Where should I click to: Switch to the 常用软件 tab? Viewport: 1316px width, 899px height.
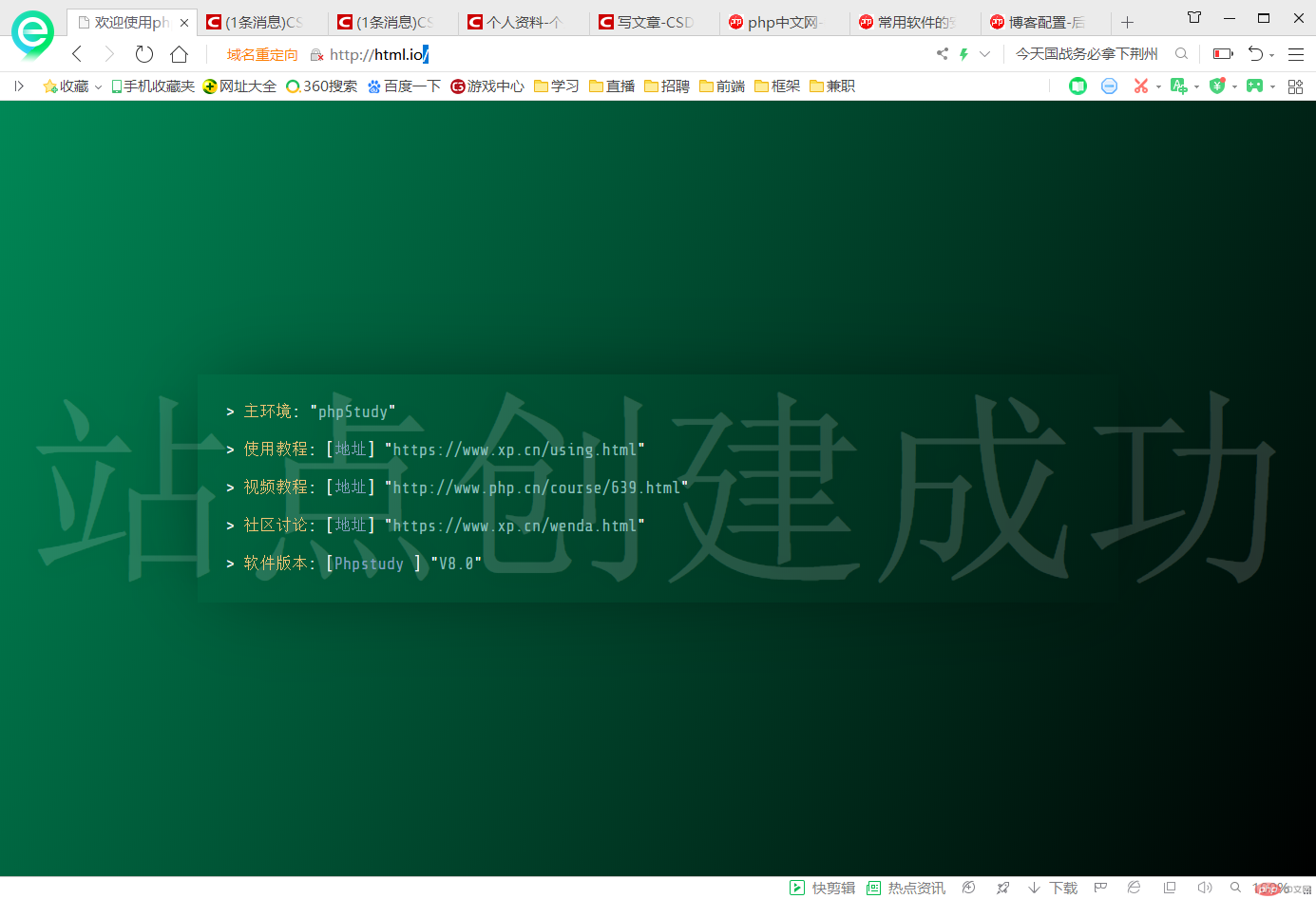pyautogui.click(x=915, y=22)
